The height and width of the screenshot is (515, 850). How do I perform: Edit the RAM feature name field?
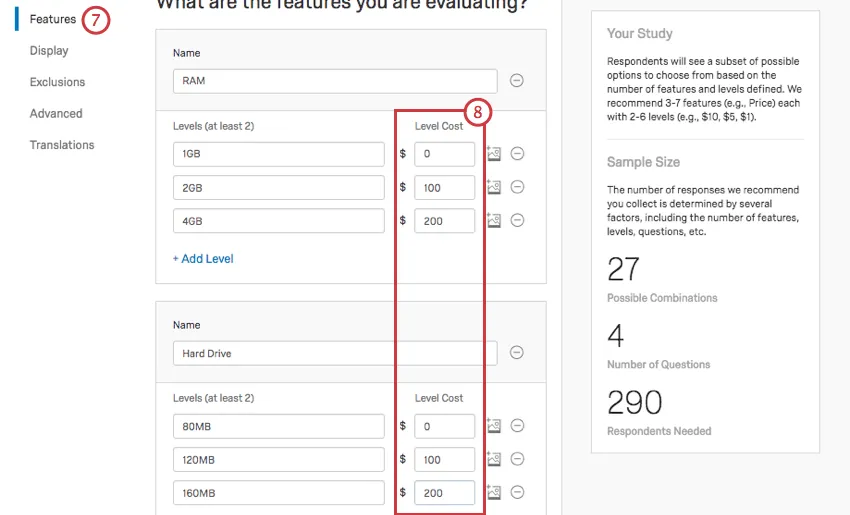point(334,81)
